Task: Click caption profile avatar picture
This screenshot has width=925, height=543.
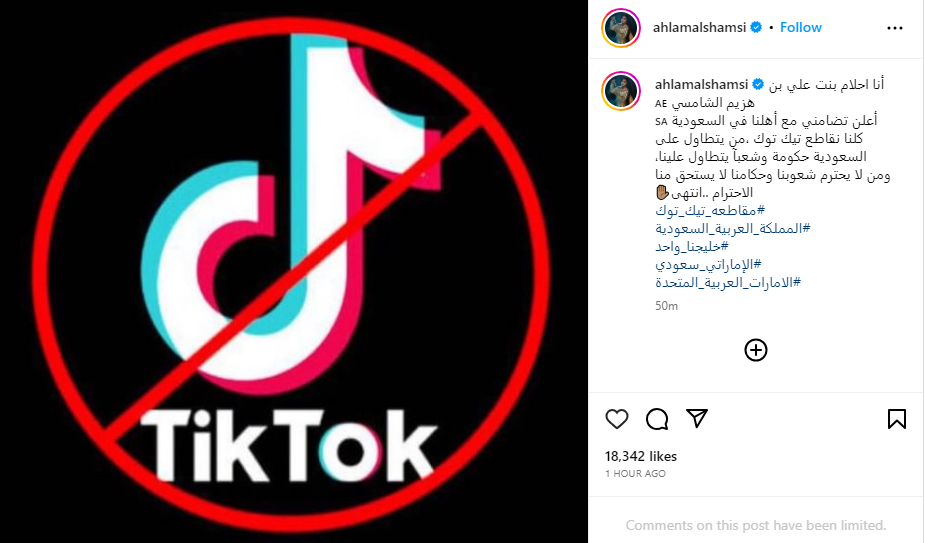Action: pyautogui.click(x=621, y=91)
